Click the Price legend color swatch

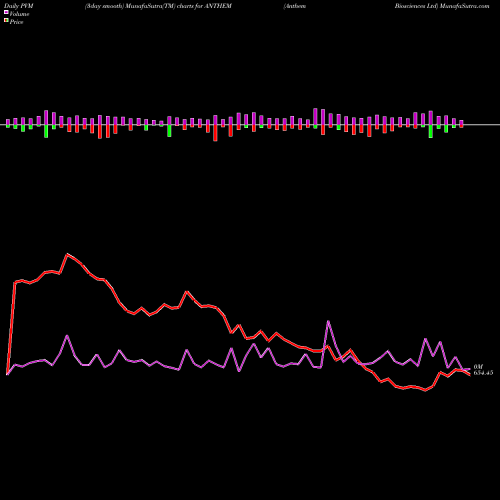pos(6,21)
